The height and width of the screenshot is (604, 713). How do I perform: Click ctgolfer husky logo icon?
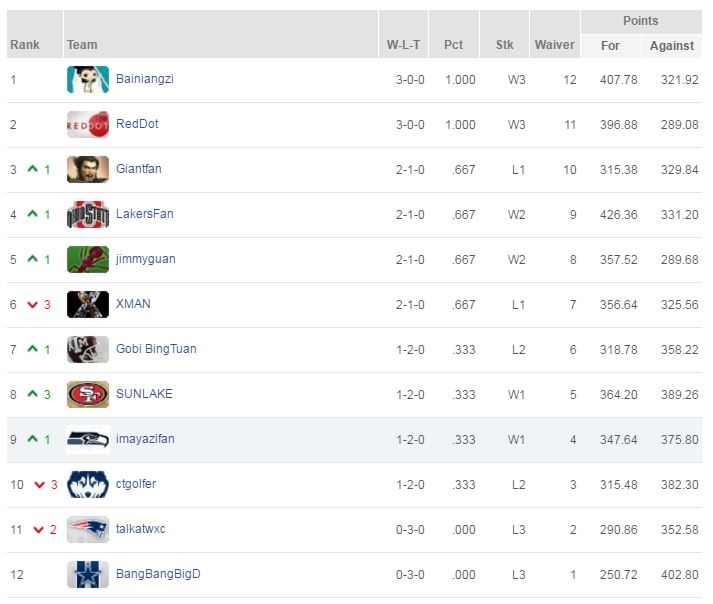tap(87, 485)
